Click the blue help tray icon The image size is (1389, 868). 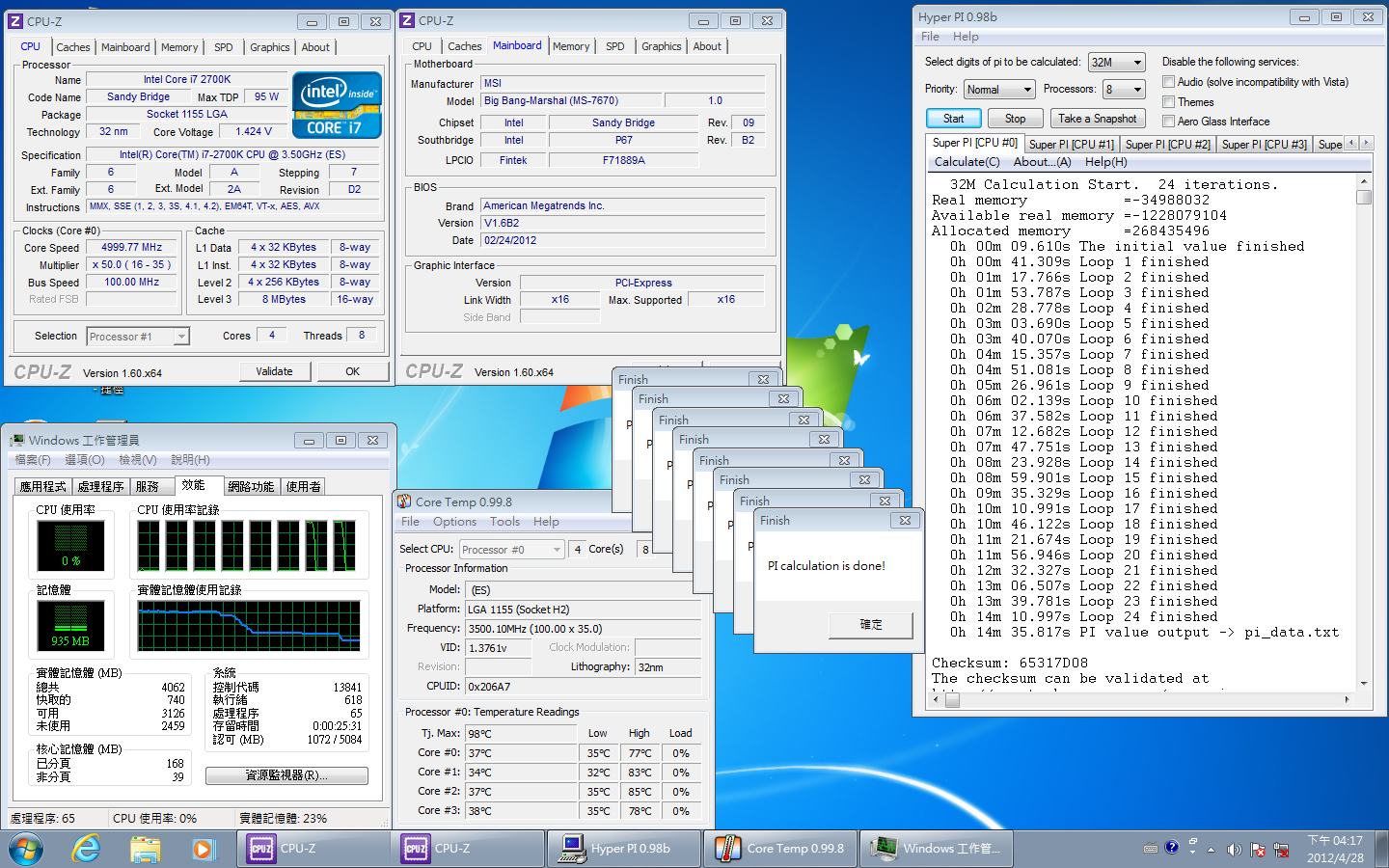[1171, 848]
